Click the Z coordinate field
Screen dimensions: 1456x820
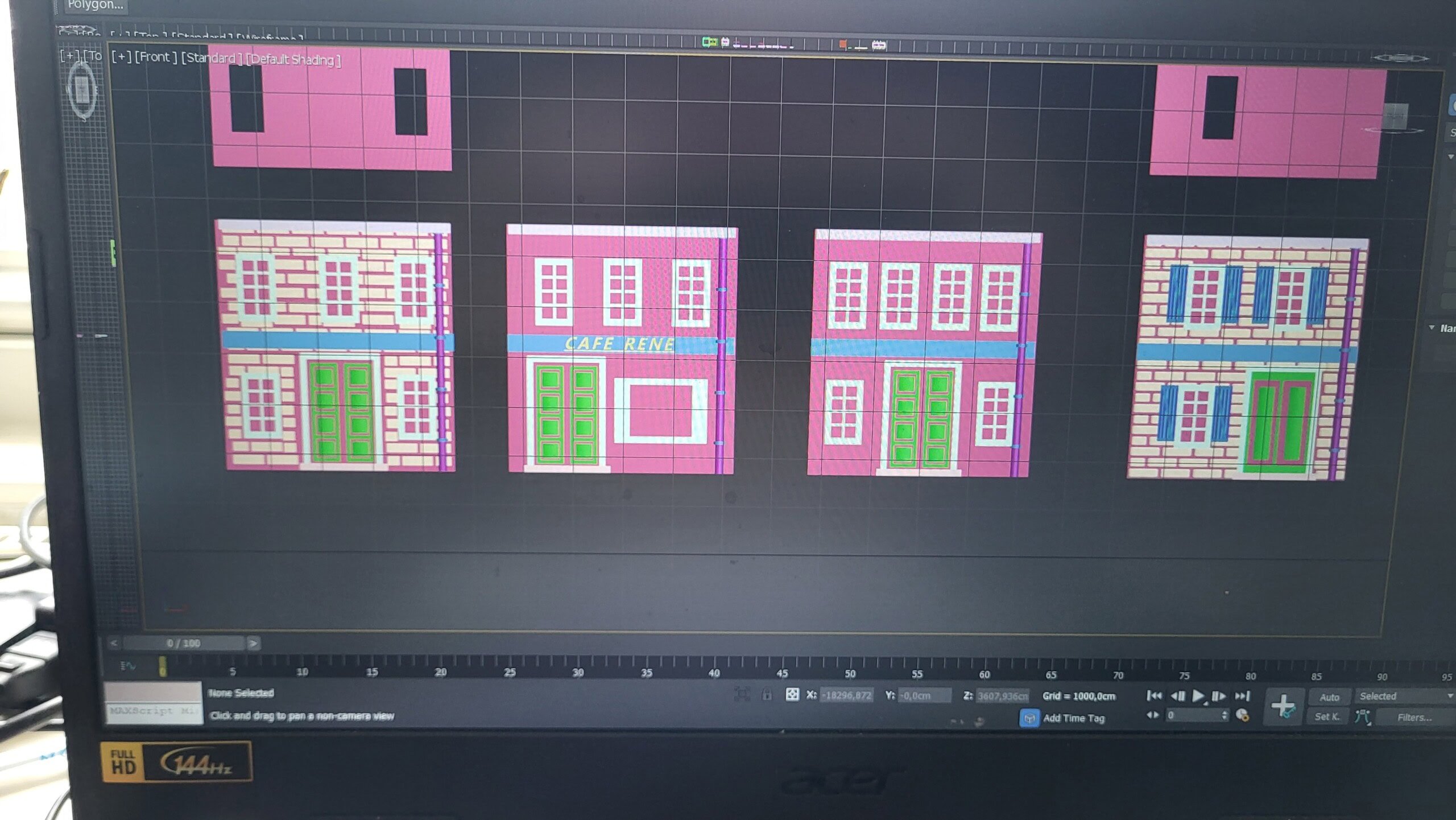[x=1003, y=695]
